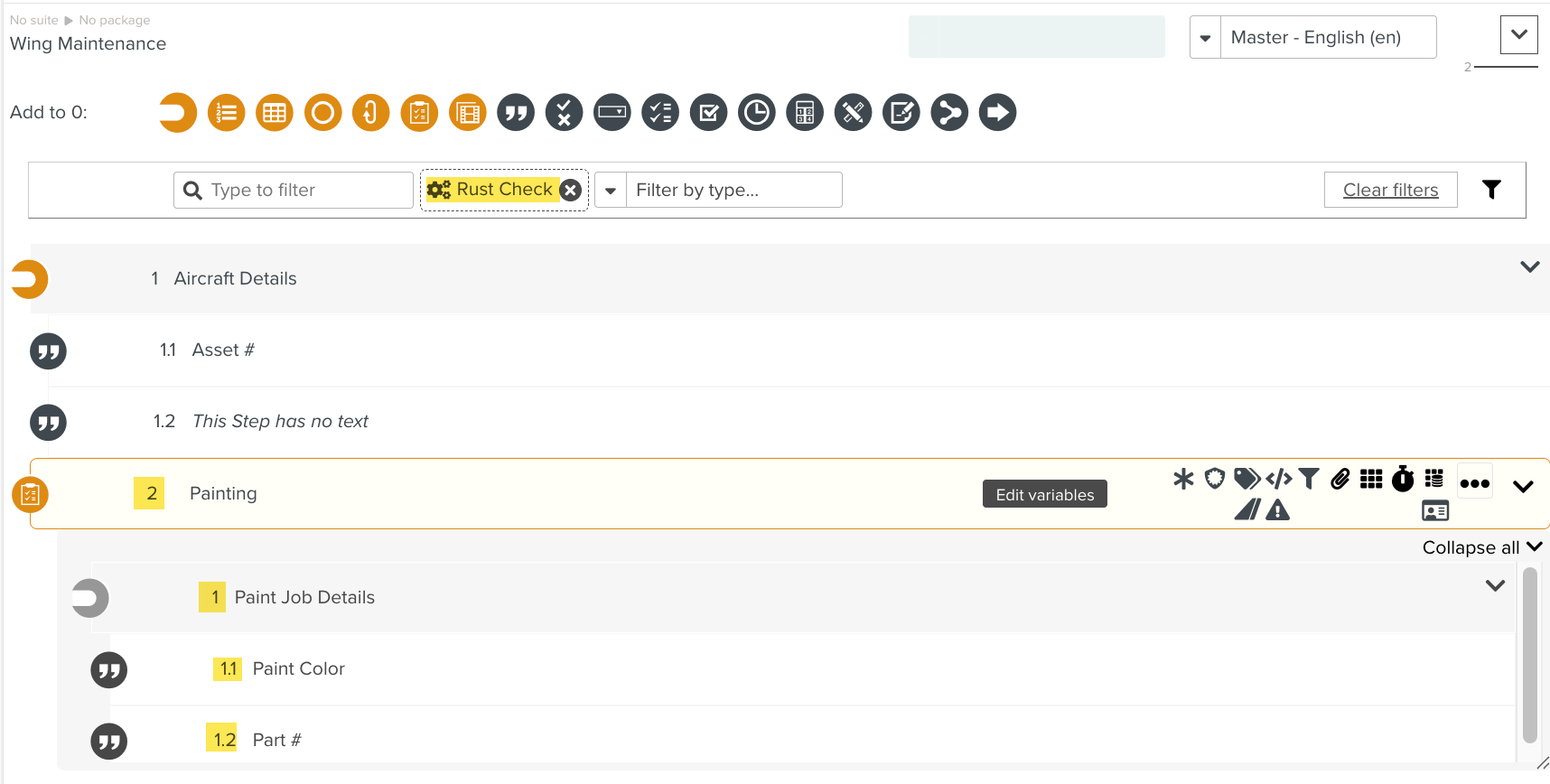Add a calculator step type

[x=805, y=113]
